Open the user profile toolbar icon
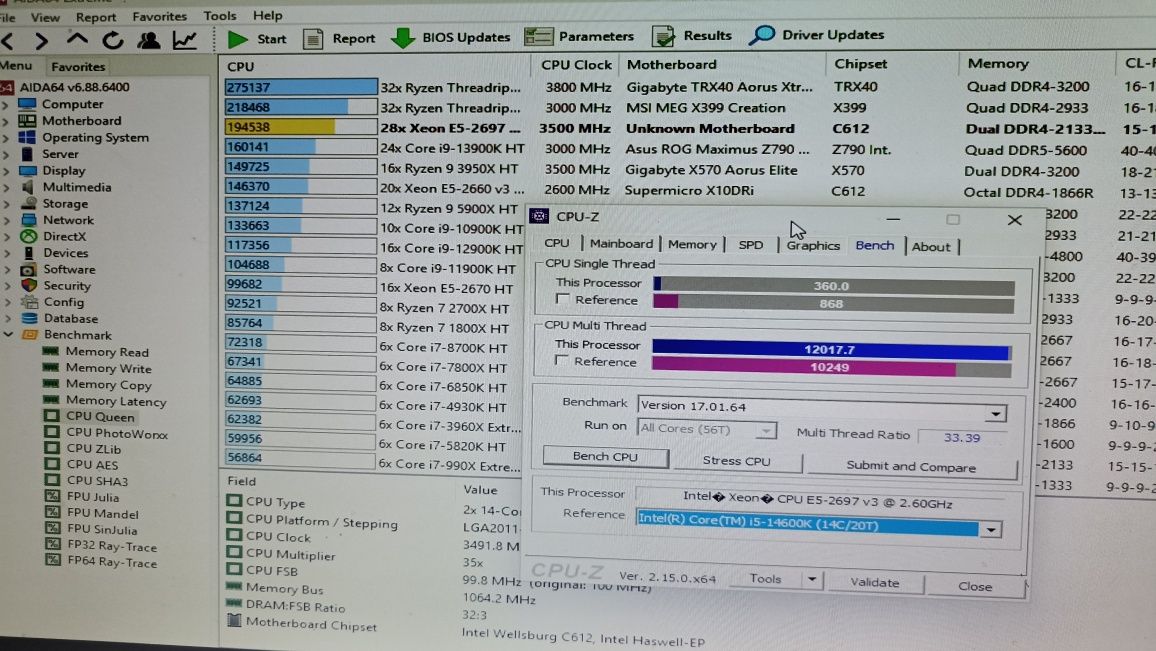1156x651 pixels. [x=148, y=40]
